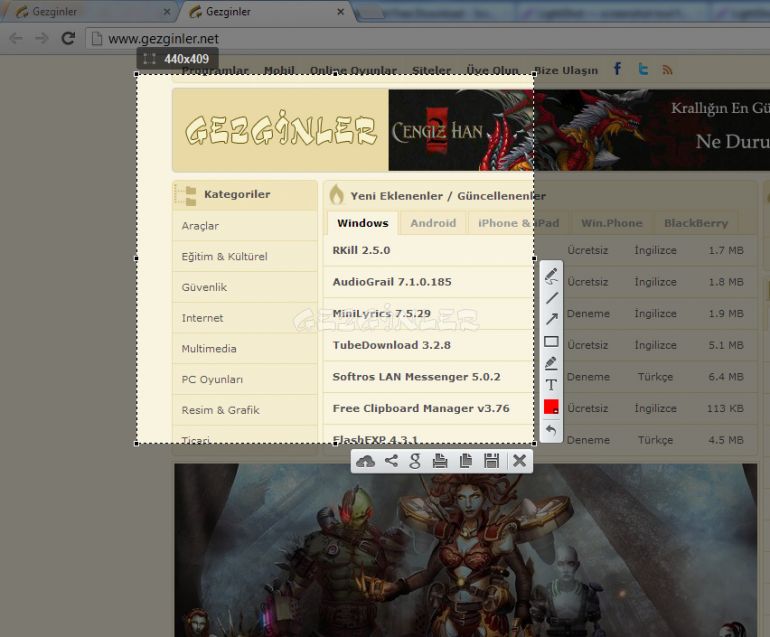Click the 1.7 MB size cell

click(726, 250)
